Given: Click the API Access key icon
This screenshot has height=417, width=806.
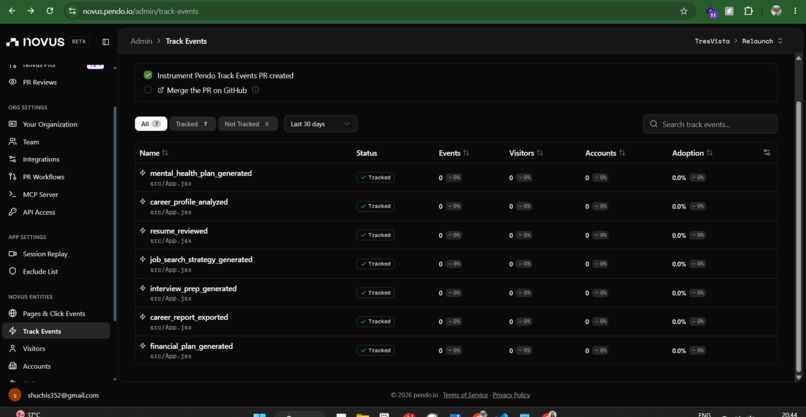Looking at the screenshot, I should (x=13, y=212).
